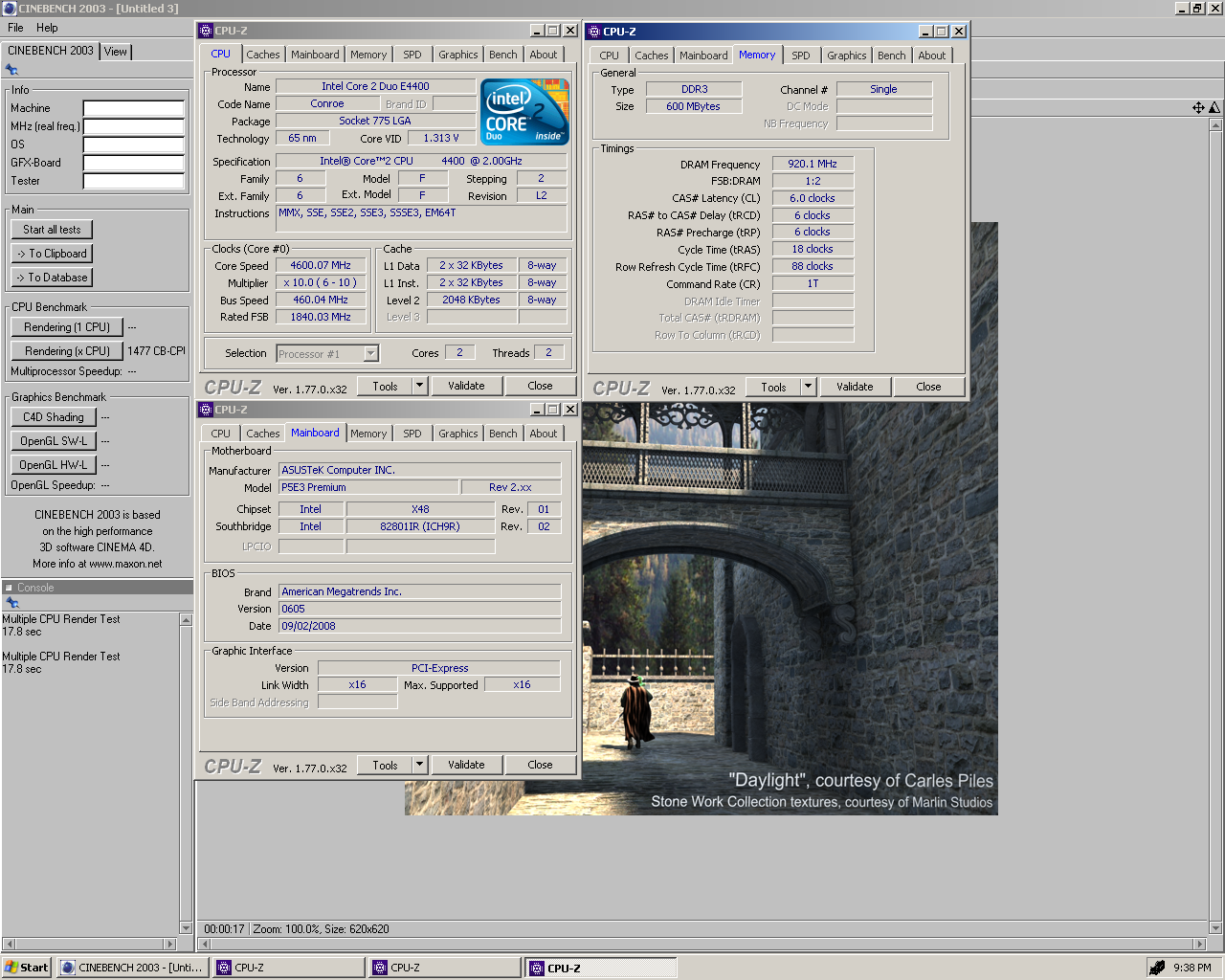Open the File menu
The width and height of the screenshot is (1225, 980).
15,28
